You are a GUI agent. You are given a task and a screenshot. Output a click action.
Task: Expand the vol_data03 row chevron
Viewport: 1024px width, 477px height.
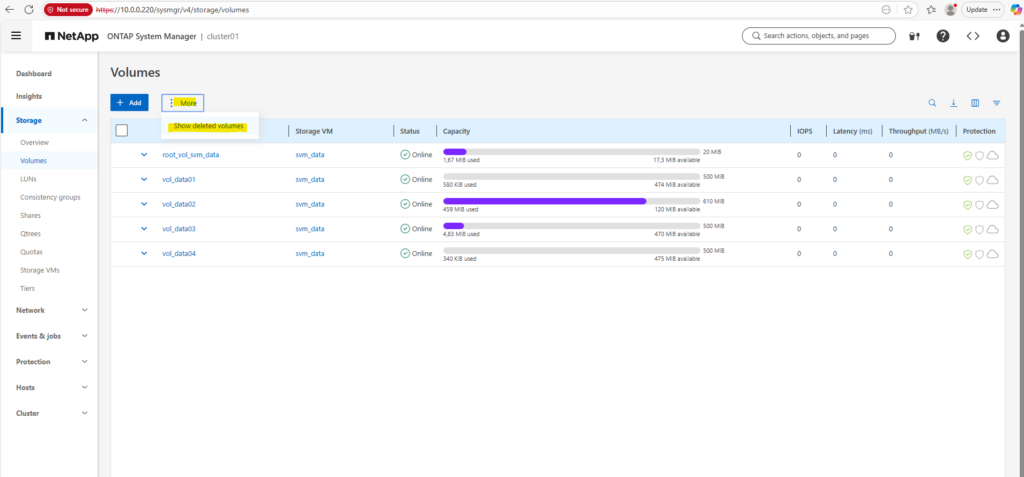(x=144, y=228)
